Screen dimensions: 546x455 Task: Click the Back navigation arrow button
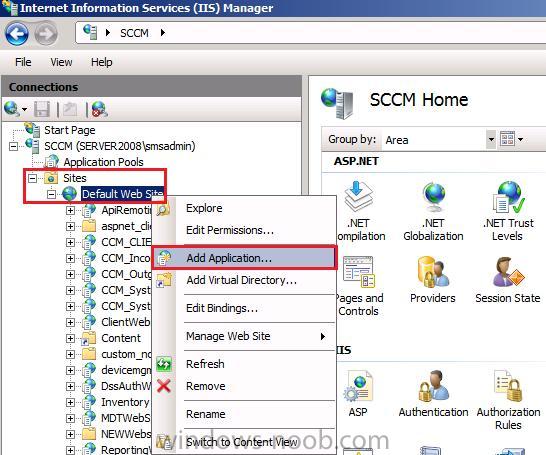click(17, 34)
